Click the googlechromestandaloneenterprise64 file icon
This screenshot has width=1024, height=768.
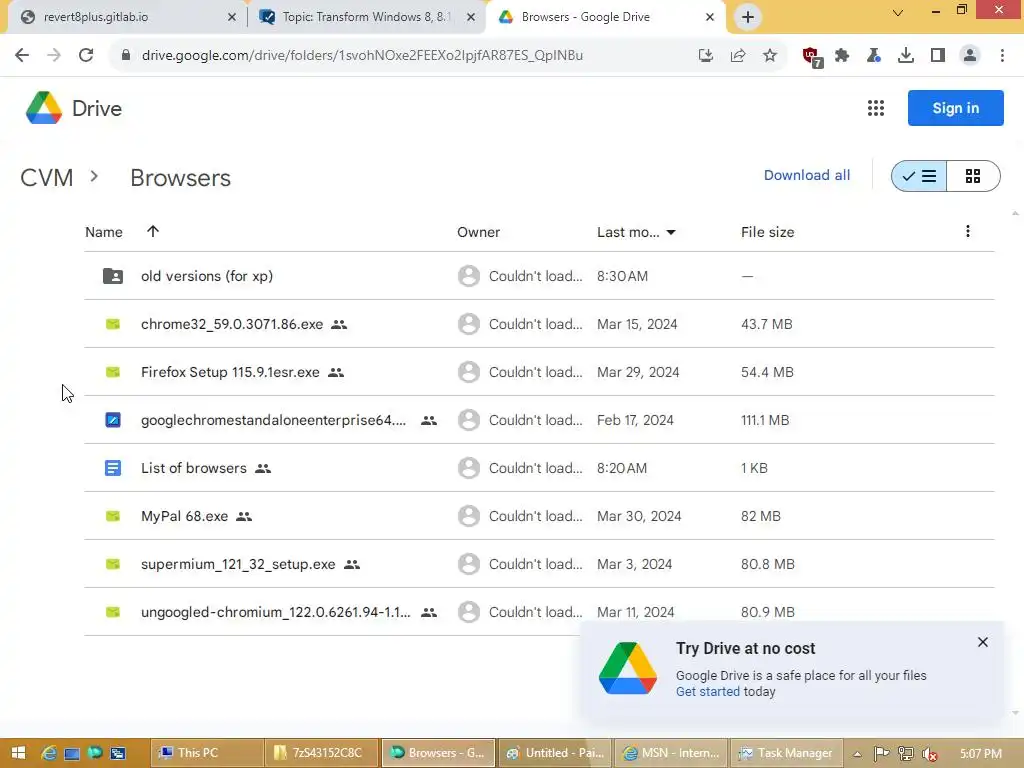(113, 420)
